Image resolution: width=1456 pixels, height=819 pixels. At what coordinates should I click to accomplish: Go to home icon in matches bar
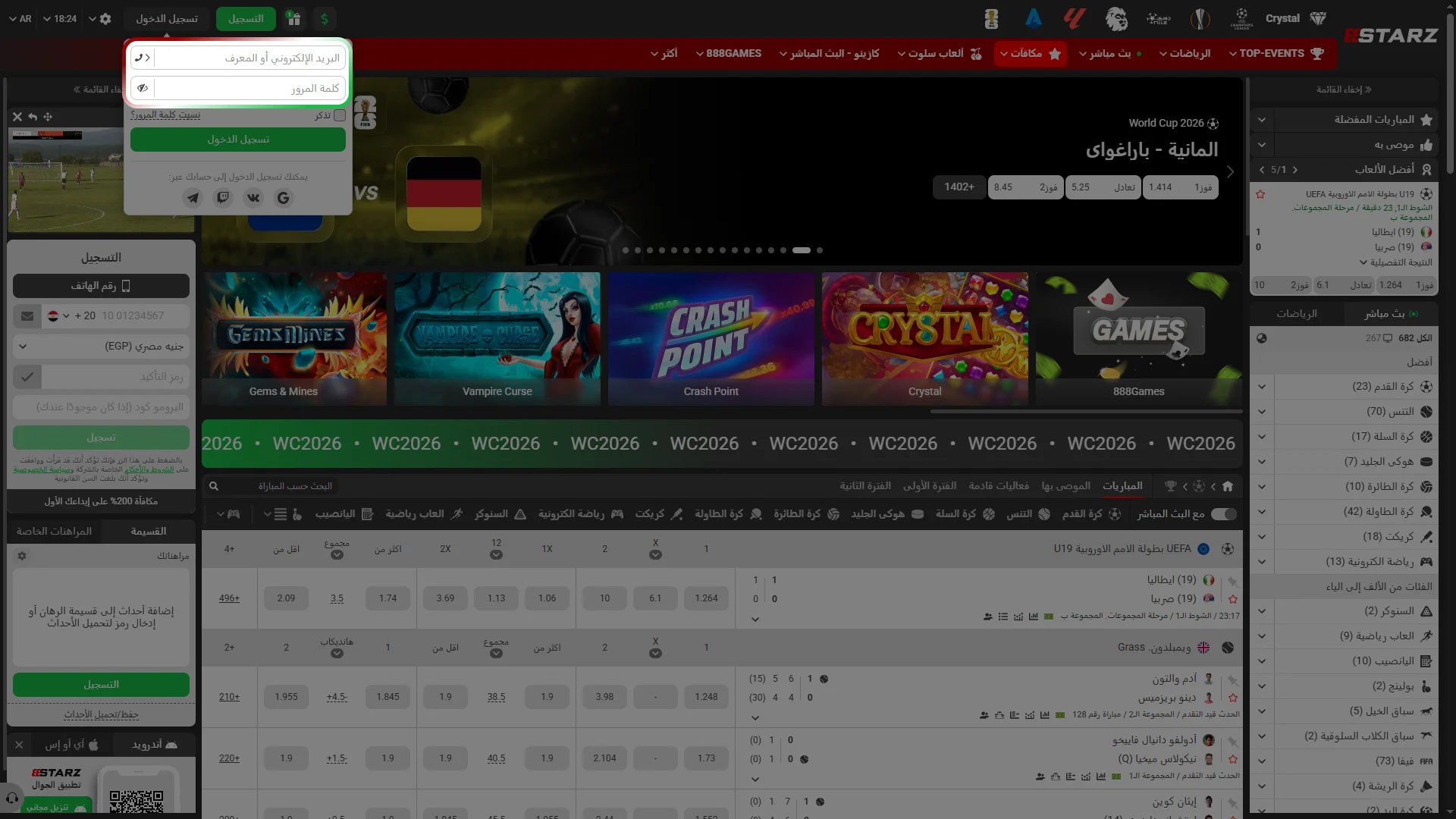pos(1228,486)
